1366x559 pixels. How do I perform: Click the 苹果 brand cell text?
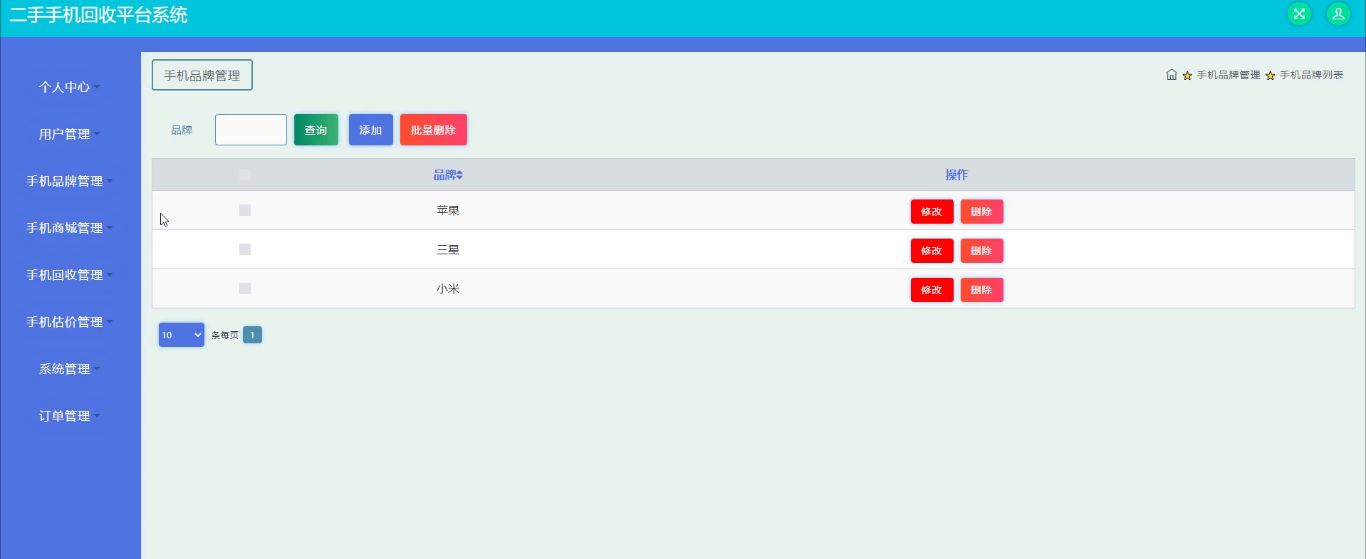pyautogui.click(x=448, y=211)
